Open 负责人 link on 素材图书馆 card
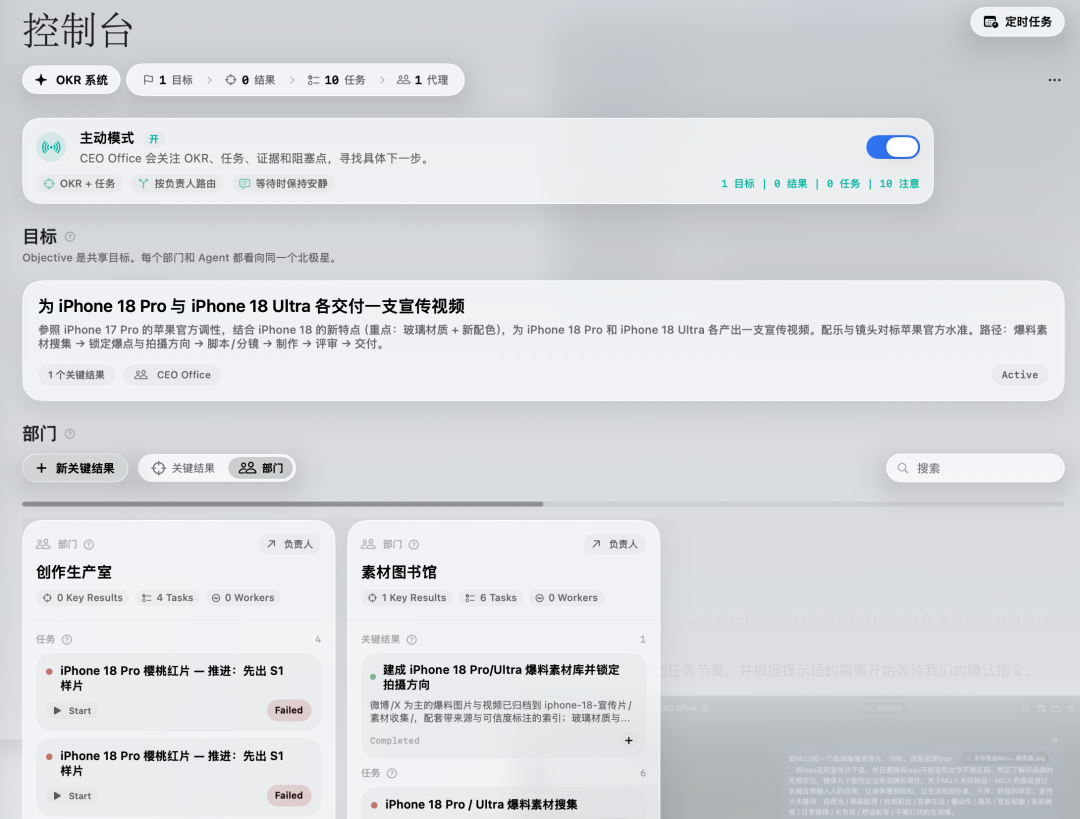 614,544
